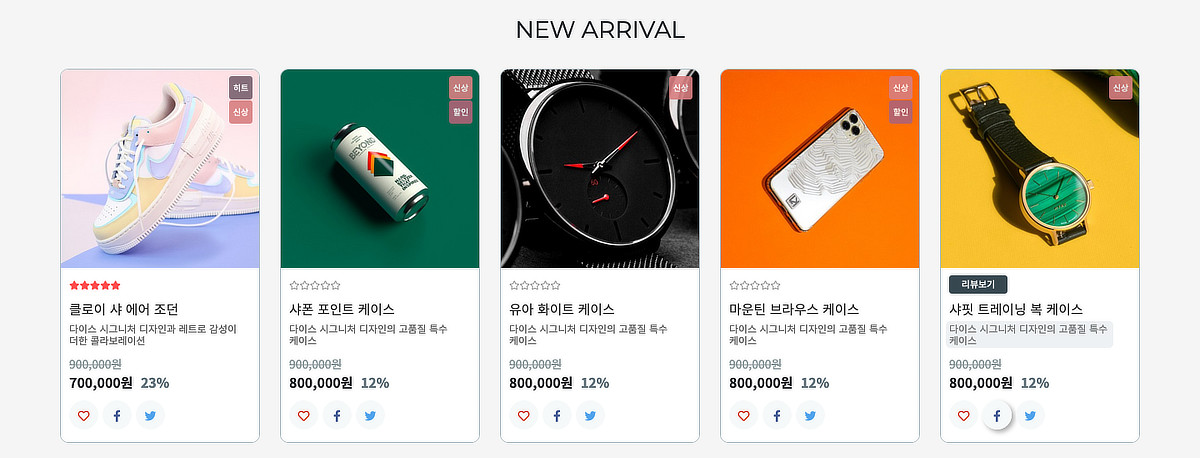The height and width of the screenshot is (458, 1200).
Task: Open the black watch product photo
Action: click(x=600, y=168)
